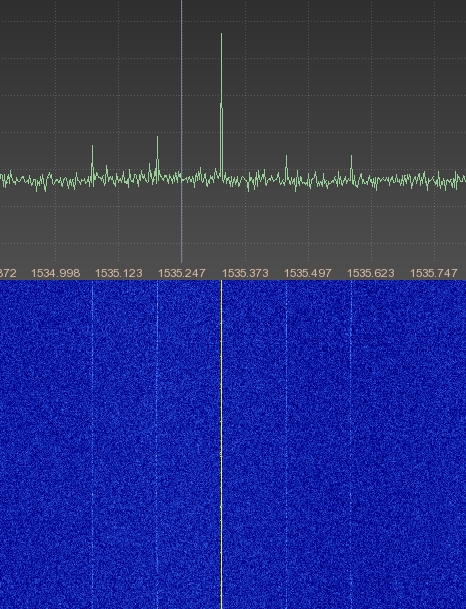Screen dimensions: 466x609
Task: Select the vertical tuning line near 1535.247
Action: click(x=181, y=132)
